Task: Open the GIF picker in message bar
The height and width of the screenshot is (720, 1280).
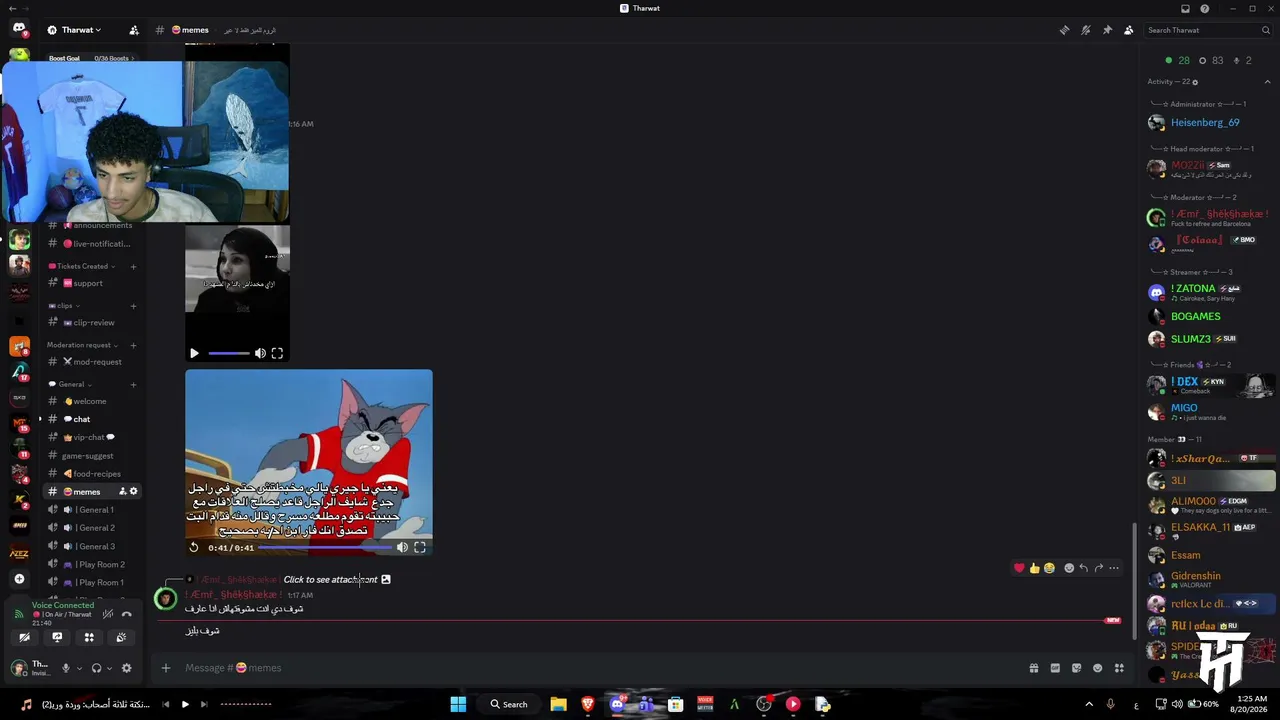Action: tap(1055, 668)
